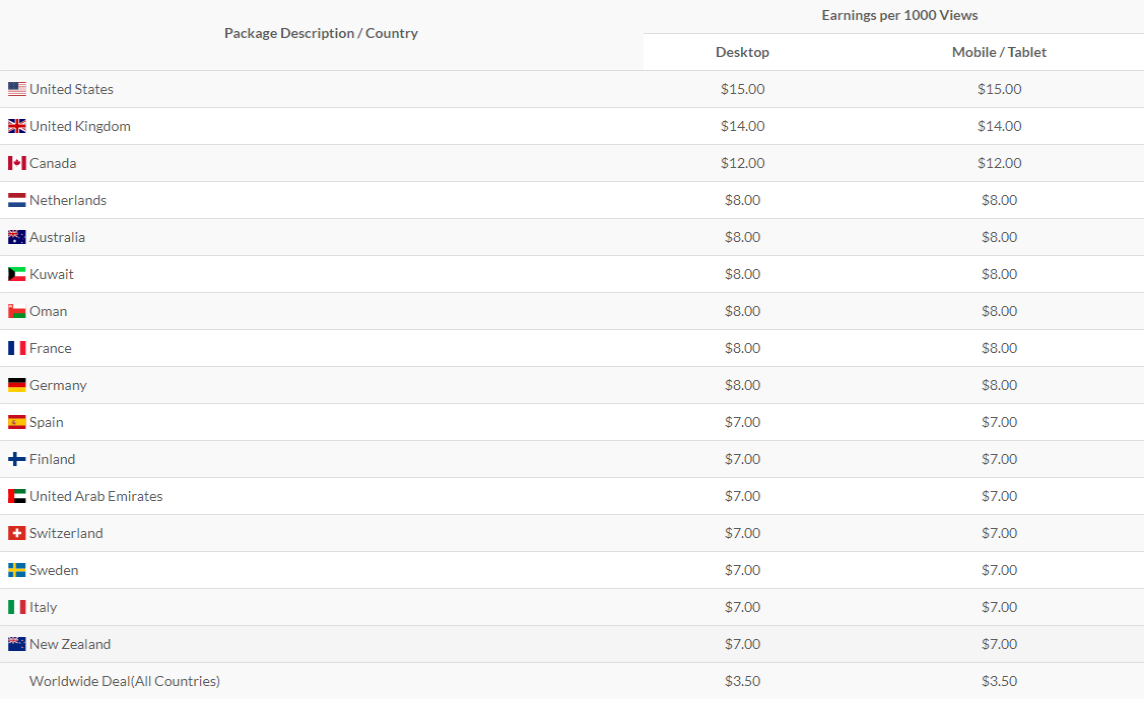Select the Canada flag icon
Image resolution: width=1144 pixels, height=705 pixels.
(17, 163)
